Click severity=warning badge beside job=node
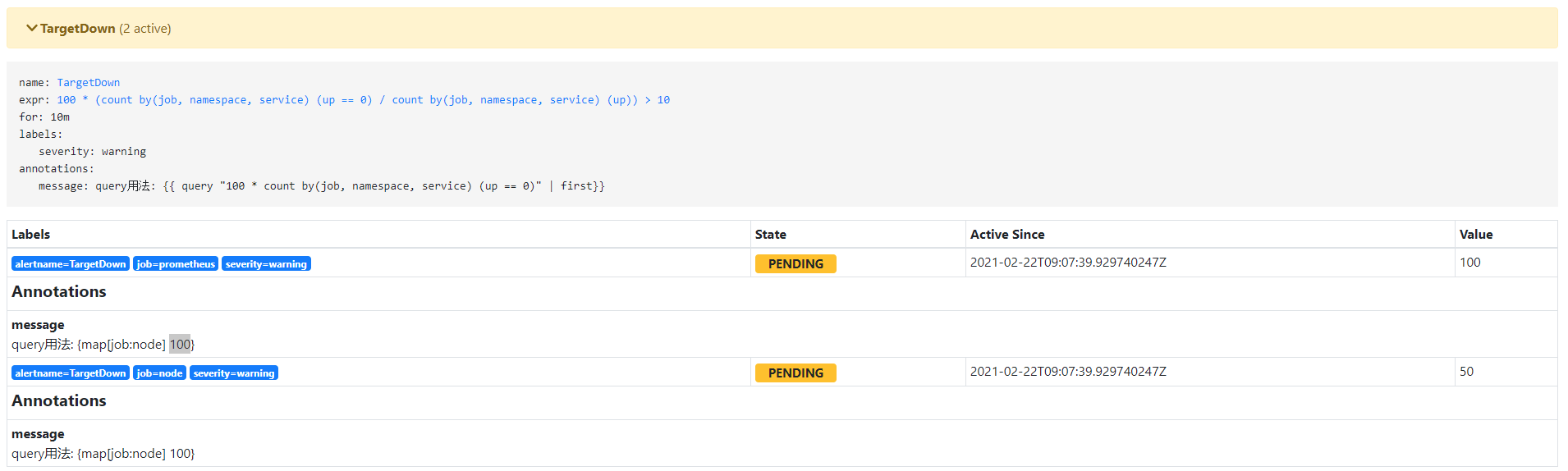1568x471 pixels. coord(234,373)
